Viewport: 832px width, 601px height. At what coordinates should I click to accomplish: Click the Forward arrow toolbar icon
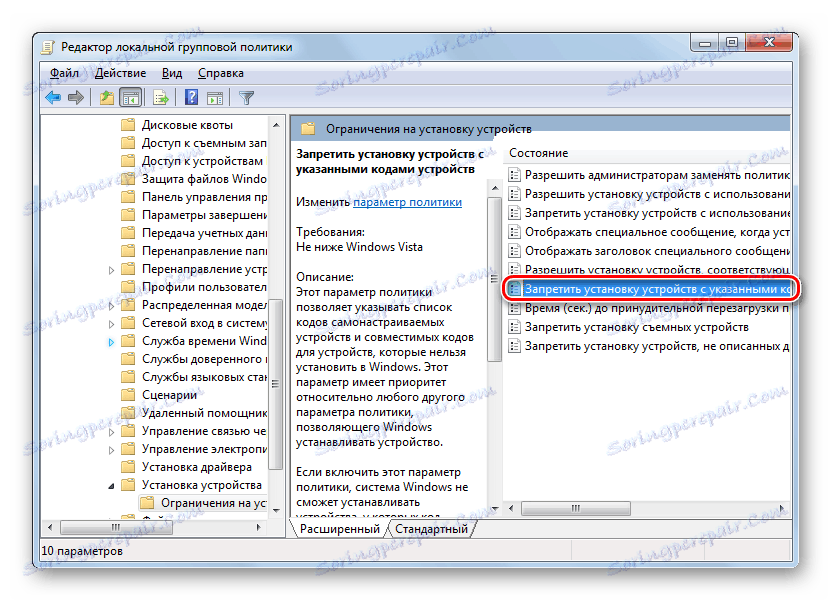point(76,98)
